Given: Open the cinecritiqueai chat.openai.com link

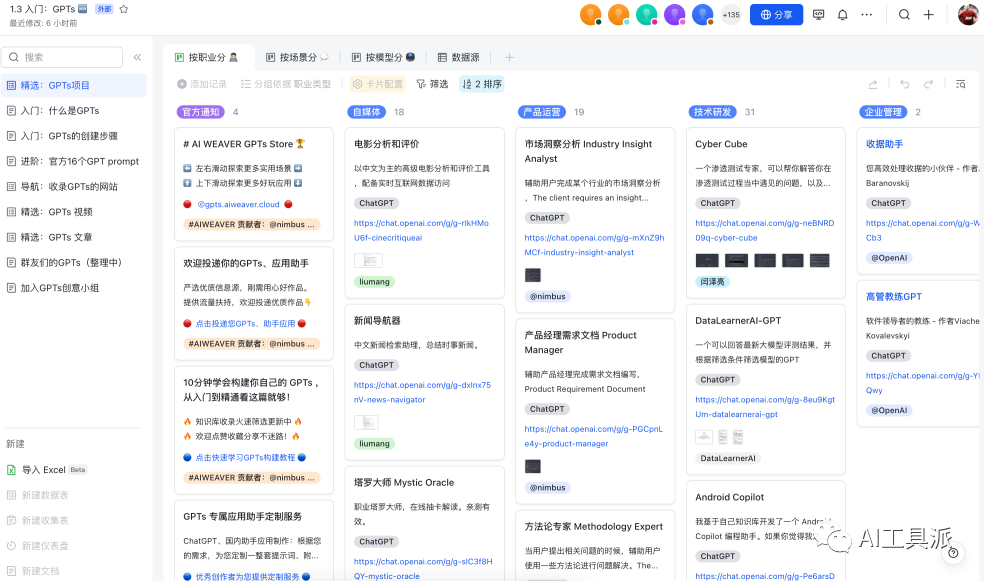Looking at the screenshot, I should pos(421,230).
